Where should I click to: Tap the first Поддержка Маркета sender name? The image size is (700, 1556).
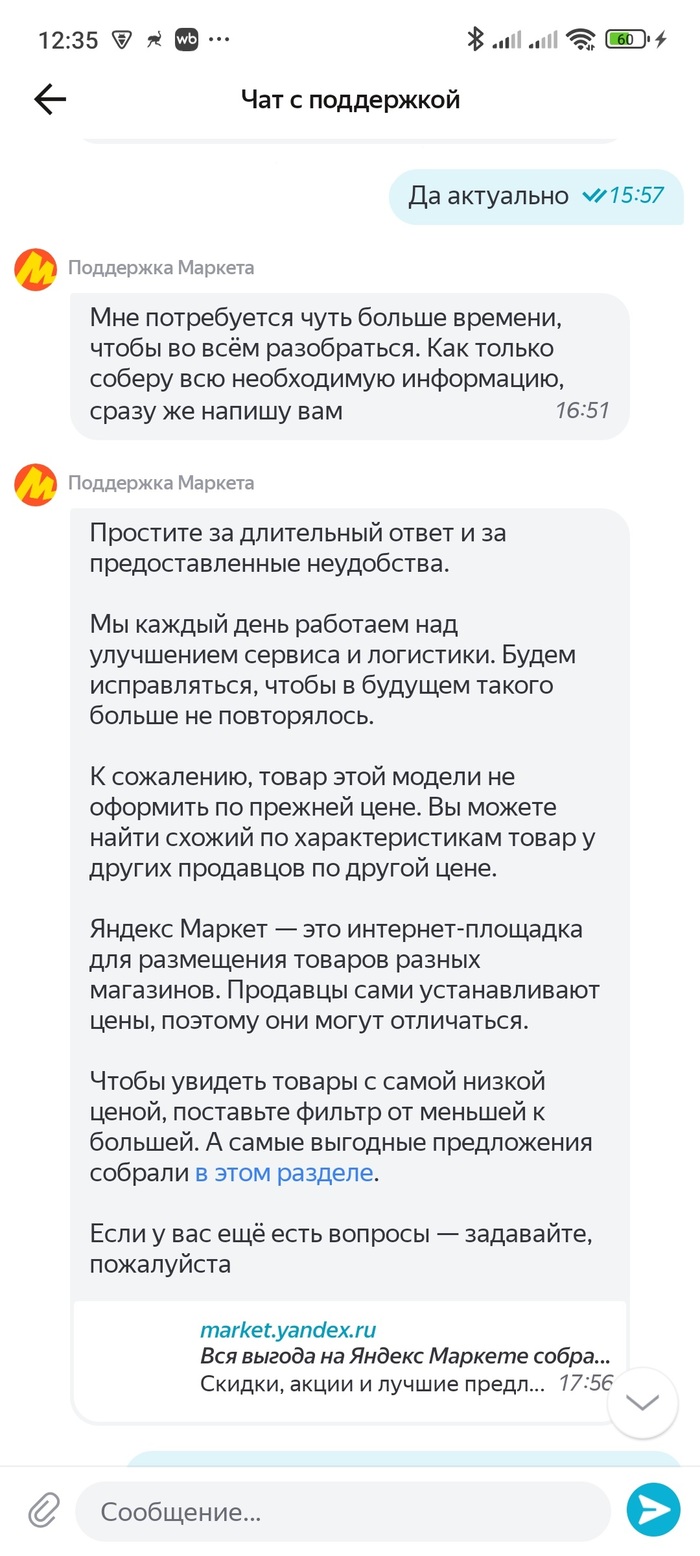161,267
